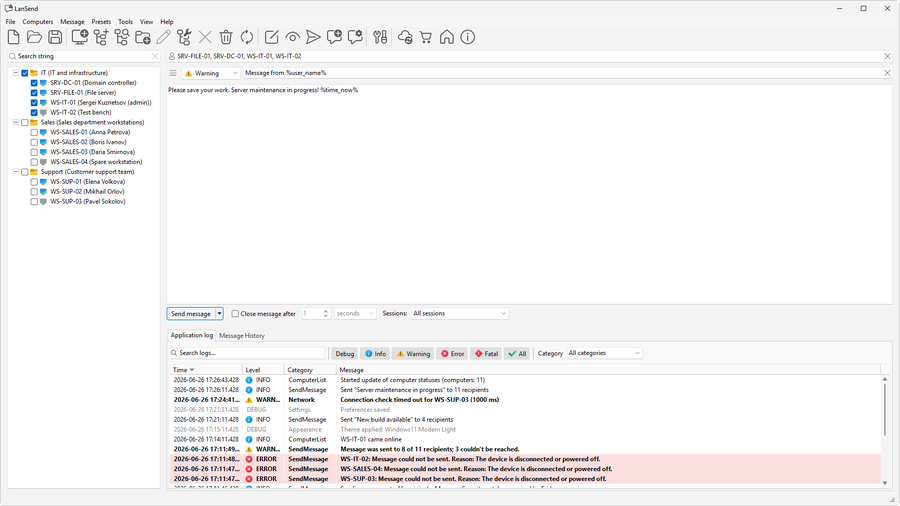Filter logs by Debug level

point(344,354)
